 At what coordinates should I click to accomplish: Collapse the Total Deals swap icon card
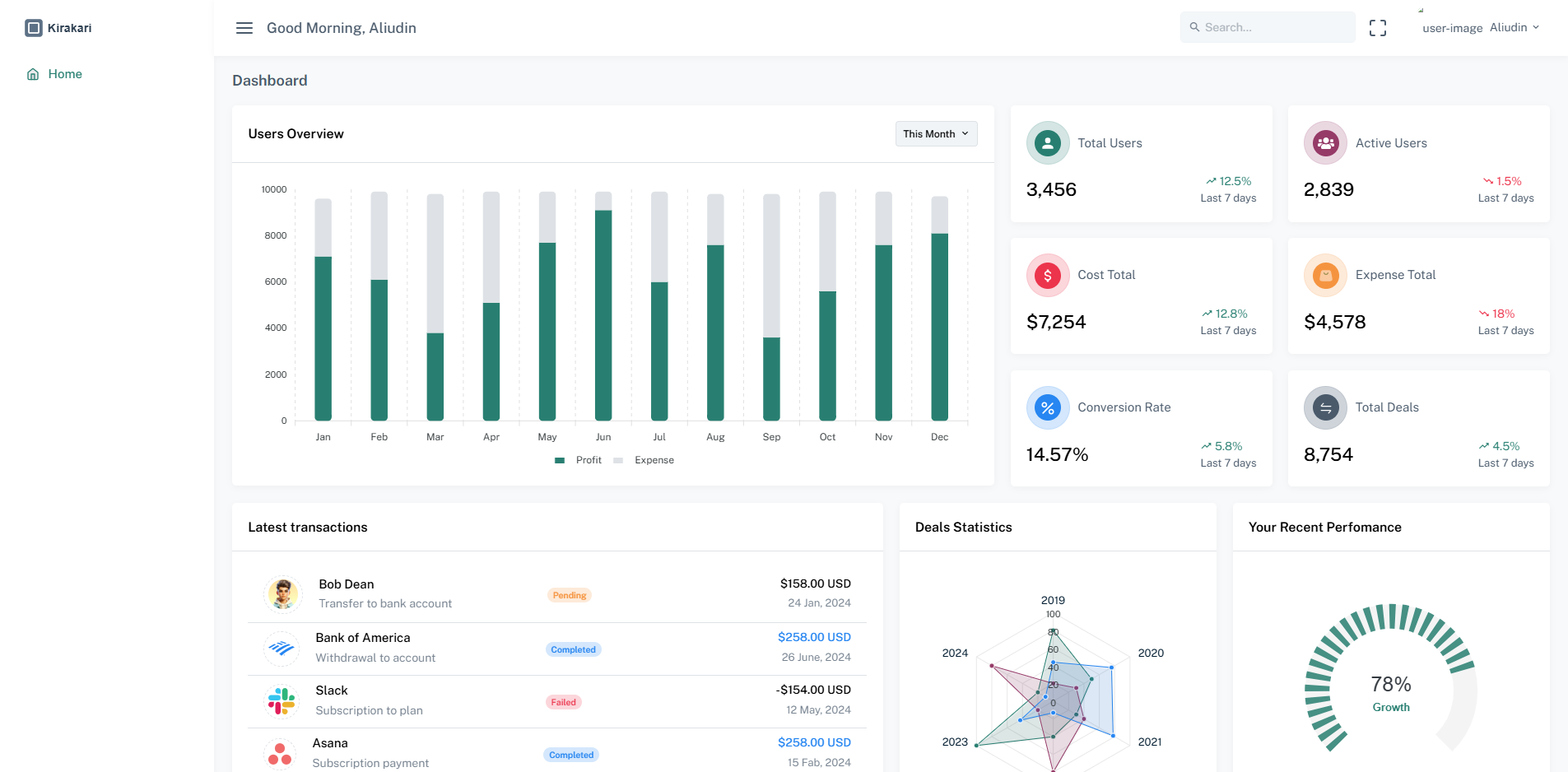tap(1325, 407)
